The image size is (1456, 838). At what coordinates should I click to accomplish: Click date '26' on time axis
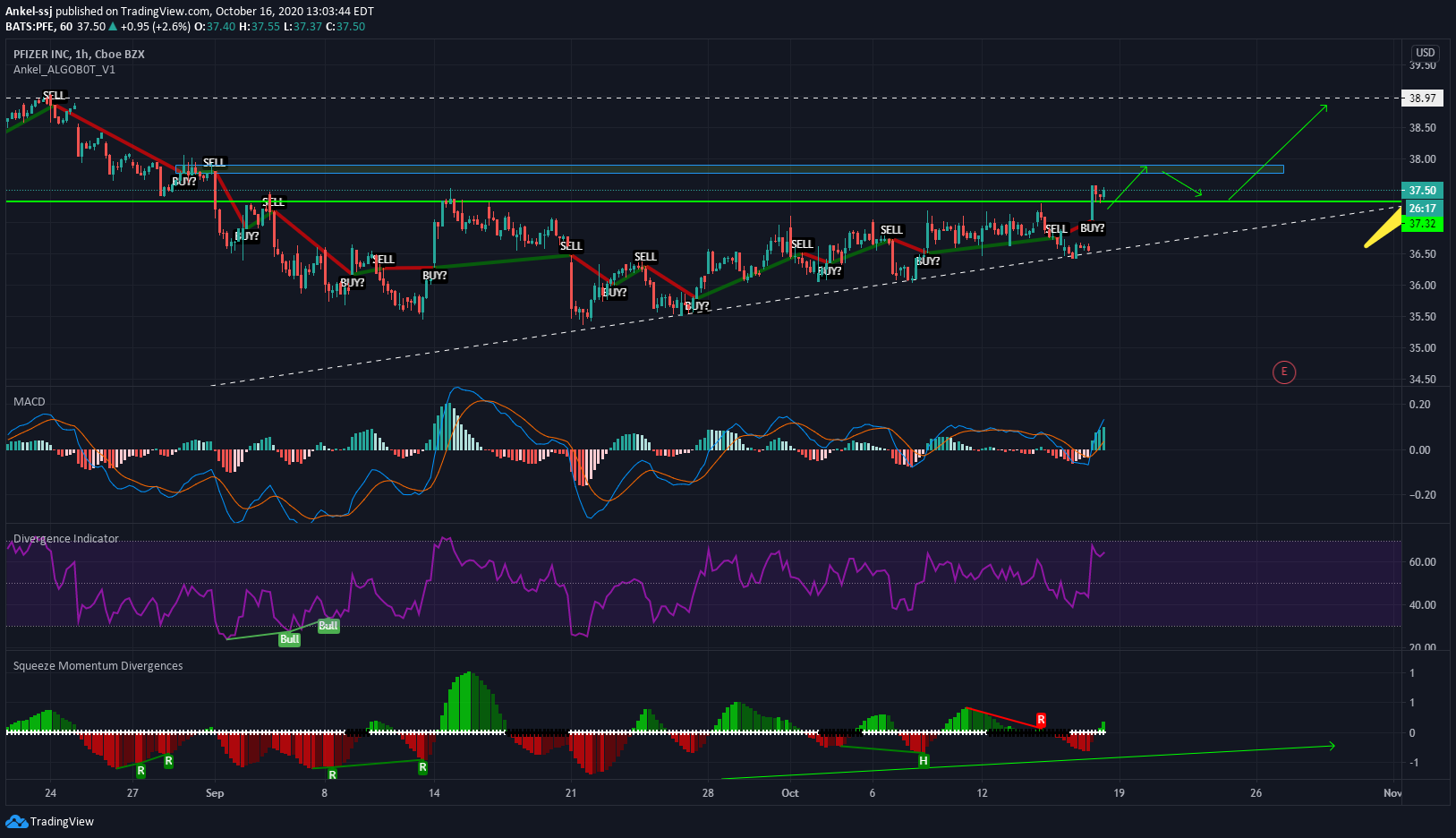tap(1256, 793)
